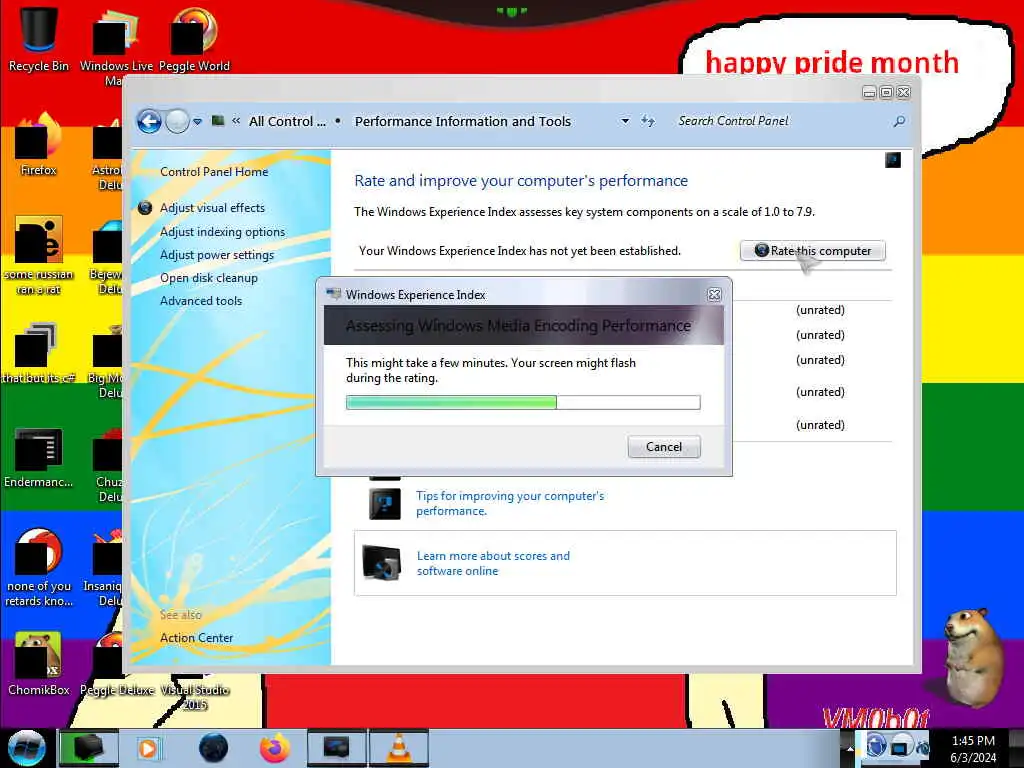Open Windows Media Player from taskbar
This screenshot has width=1024, height=768.
[149, 748]
